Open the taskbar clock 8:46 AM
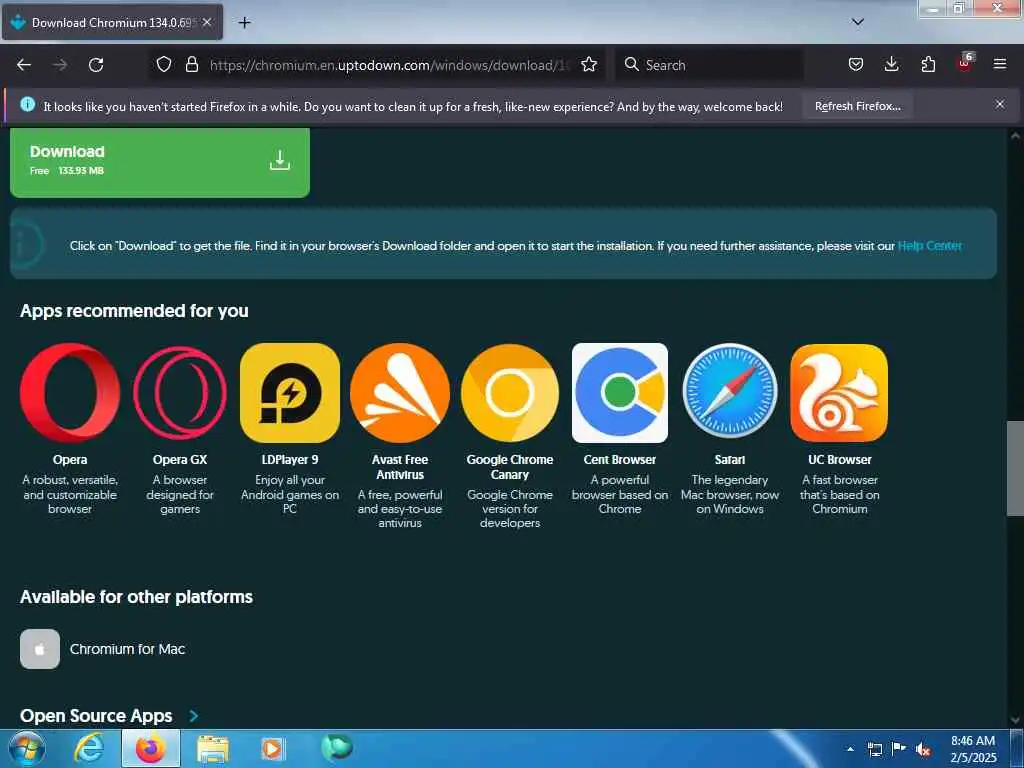Image resolution: width=1024 pixels, height=768 pixels. click(973, 749)
